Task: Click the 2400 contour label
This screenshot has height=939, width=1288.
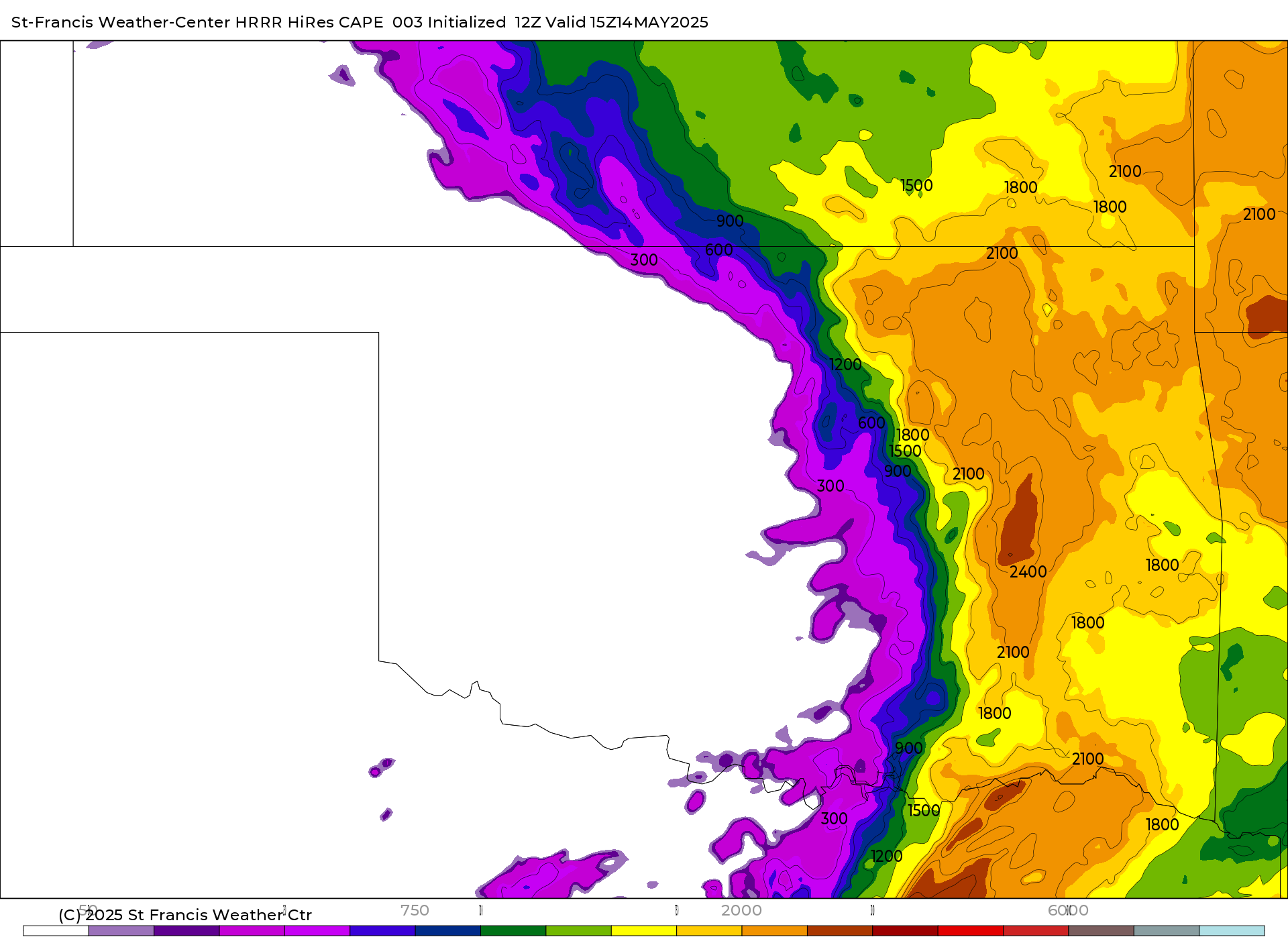Action: 1028,572
